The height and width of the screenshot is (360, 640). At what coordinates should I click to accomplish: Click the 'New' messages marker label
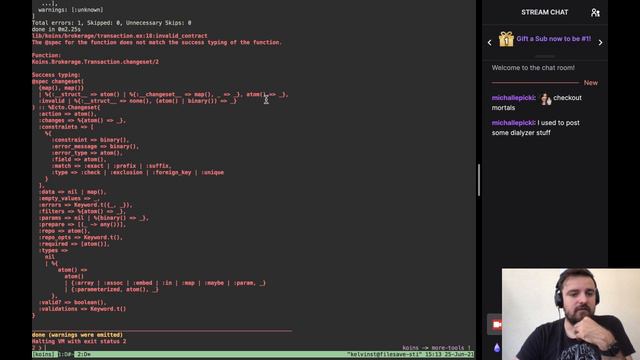[x=591, y=83]
